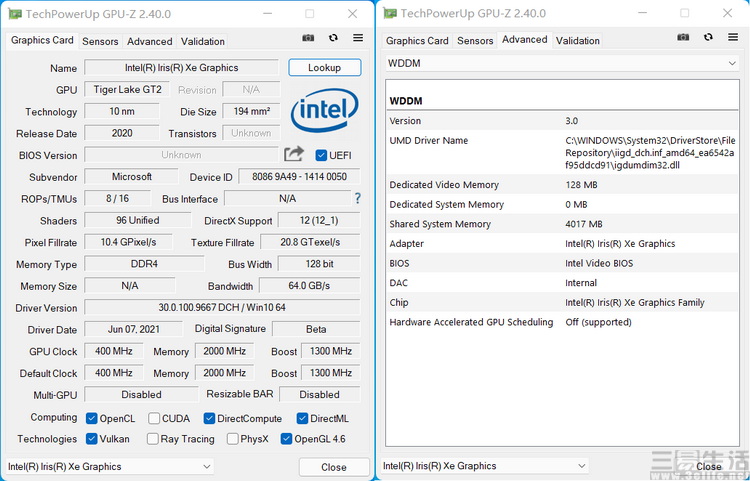This screenshot has width=750, height=481.
Task: Switch to the Sensors tab in the left window
Action: pyautogui.click(x=100, y=42)
